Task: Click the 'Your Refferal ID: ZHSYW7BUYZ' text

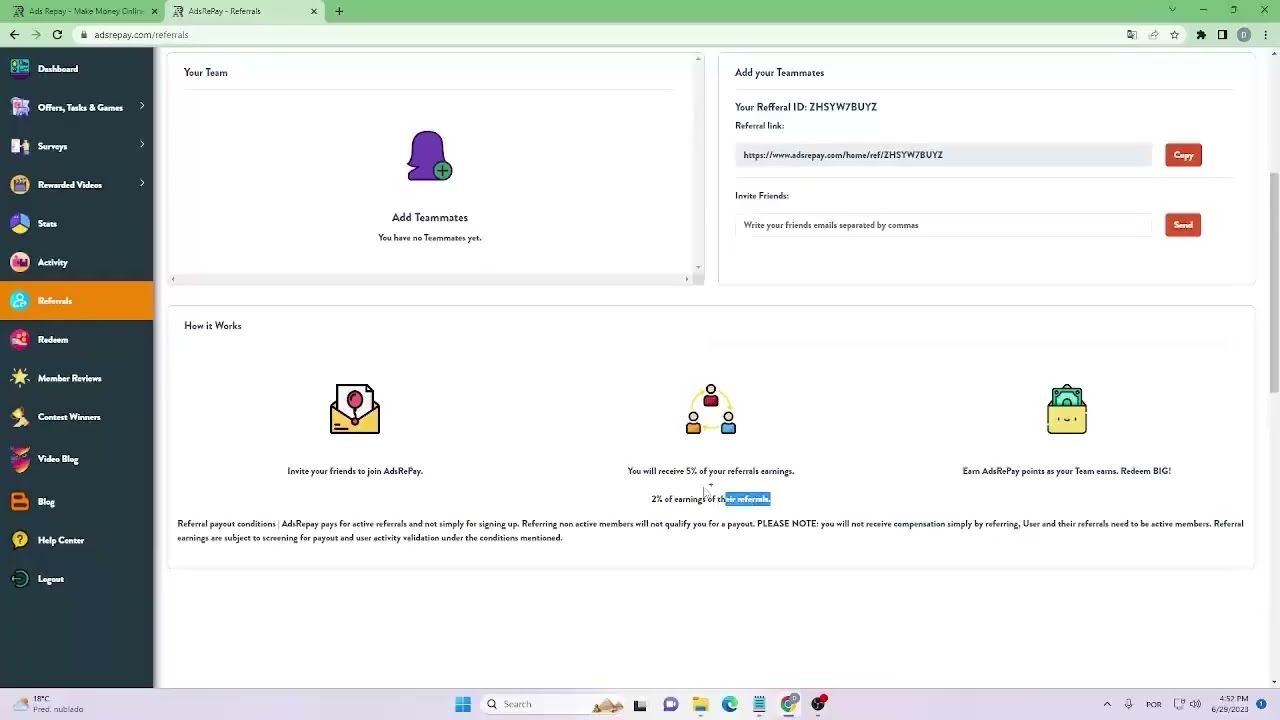Action: (806, 107)
